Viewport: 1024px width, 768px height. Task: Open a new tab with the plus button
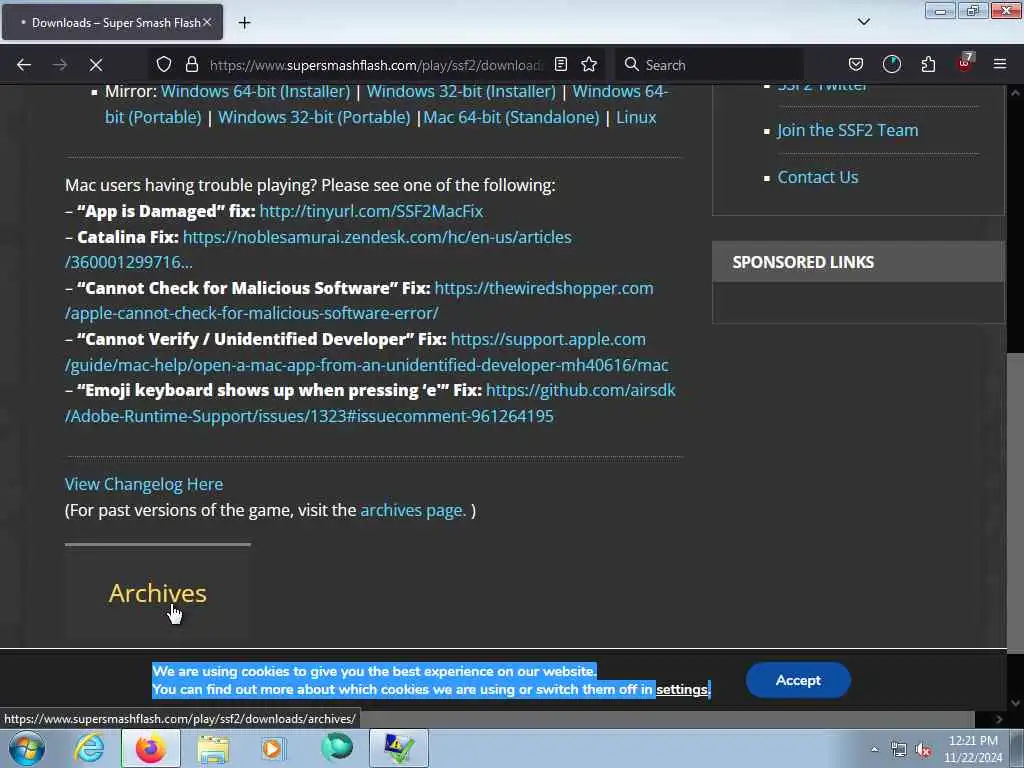pyautogui.click(x=244, y=23)
